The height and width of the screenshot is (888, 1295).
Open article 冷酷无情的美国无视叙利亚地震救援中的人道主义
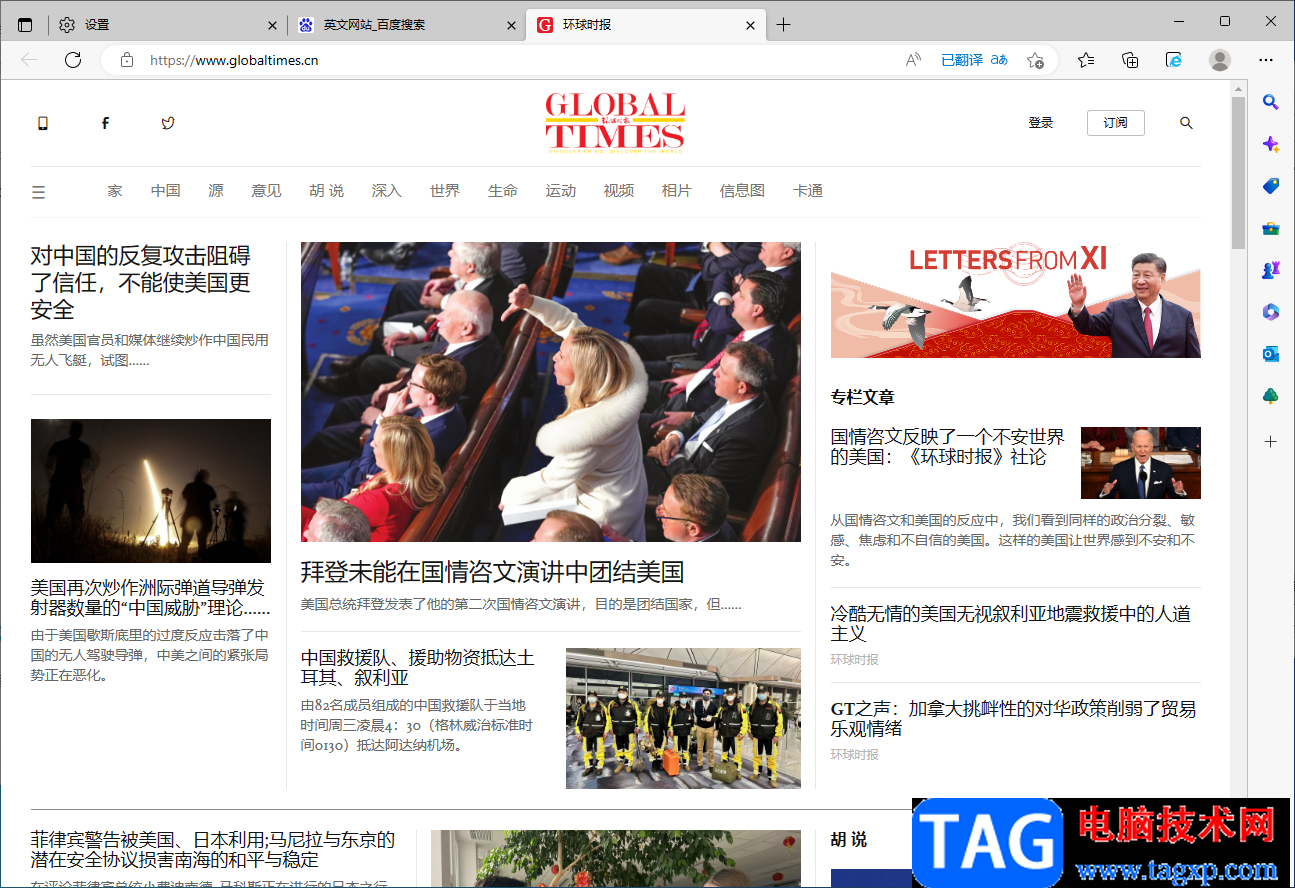(x=1011, y=623)
